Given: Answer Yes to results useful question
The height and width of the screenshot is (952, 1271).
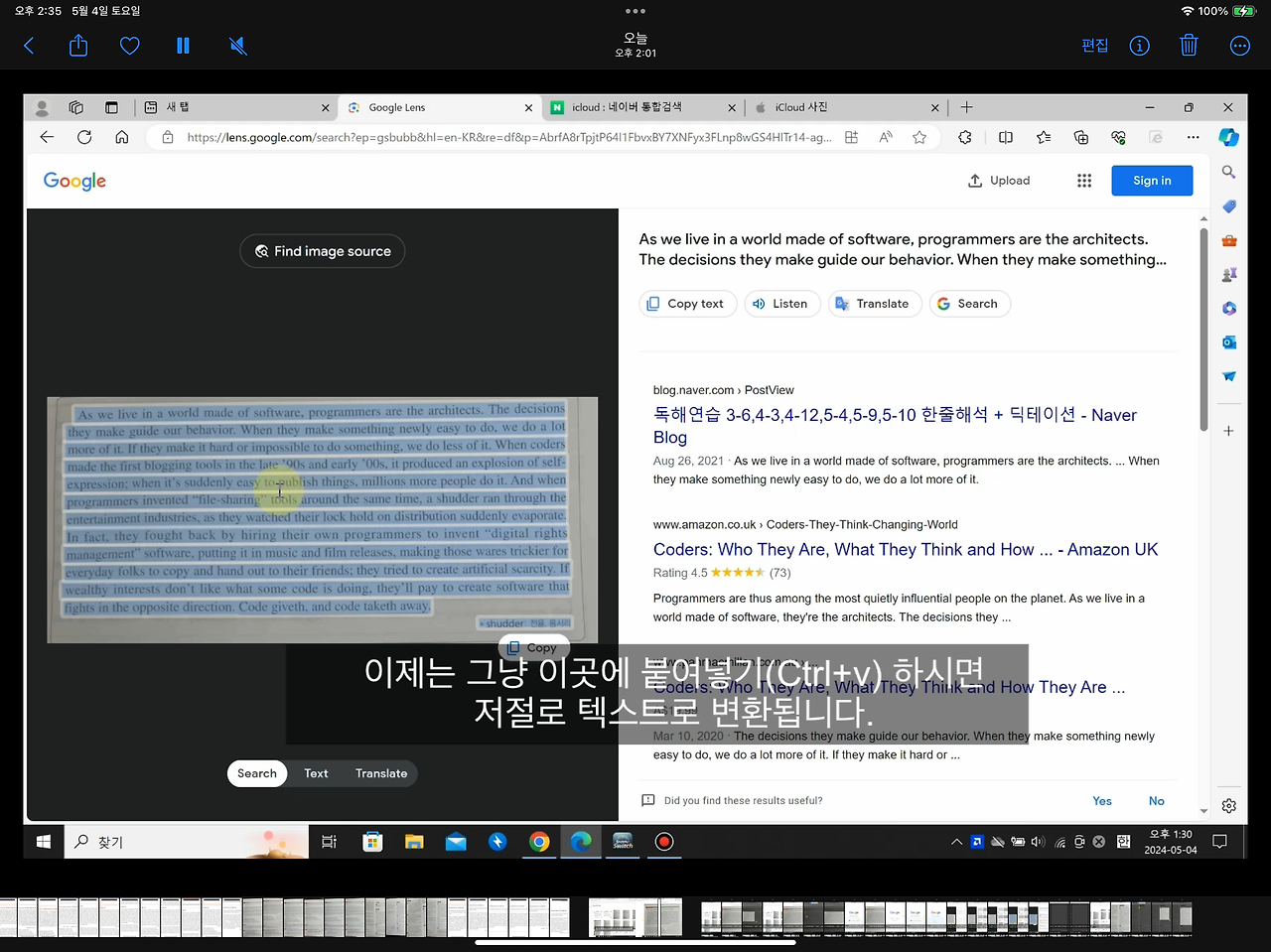Looking at the screenshot, I should click(x=1102, y=801).
